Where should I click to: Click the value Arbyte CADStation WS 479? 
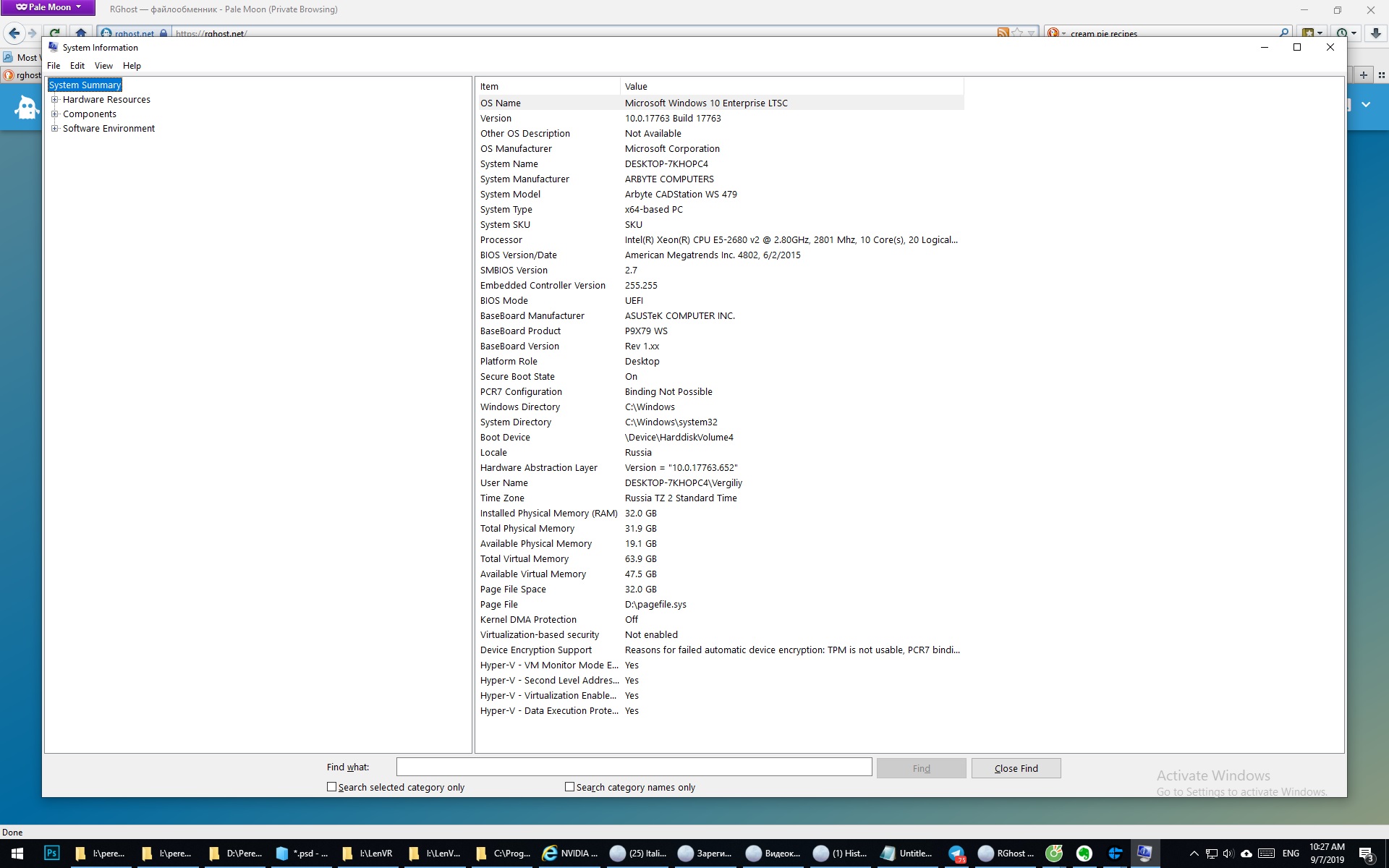coord(681,195)
